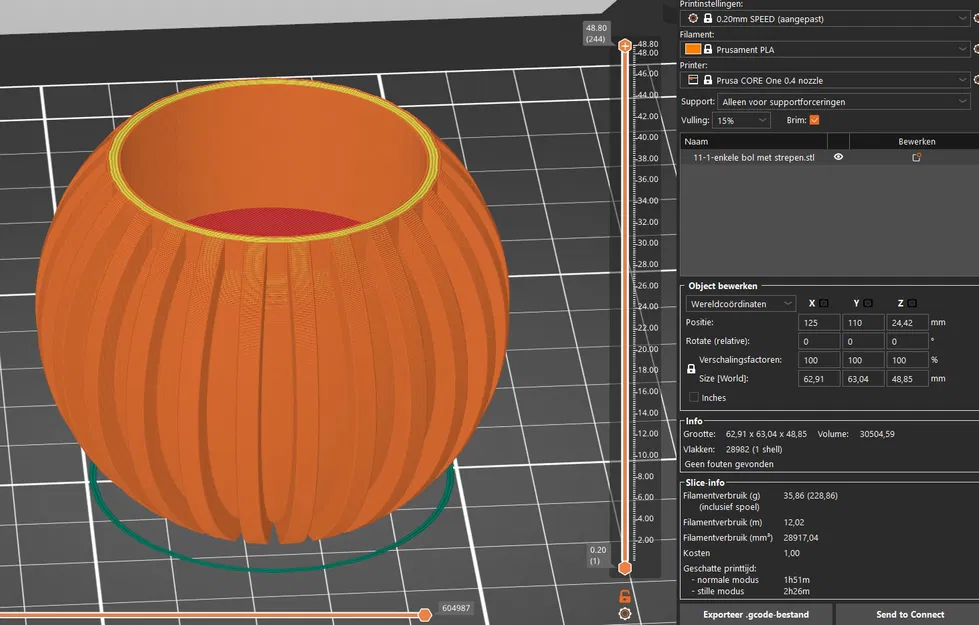Click the edit icon in the Bewerken column
Image resolution: width=979 pixels, height=625 pixels.
[x=917, y=157]
